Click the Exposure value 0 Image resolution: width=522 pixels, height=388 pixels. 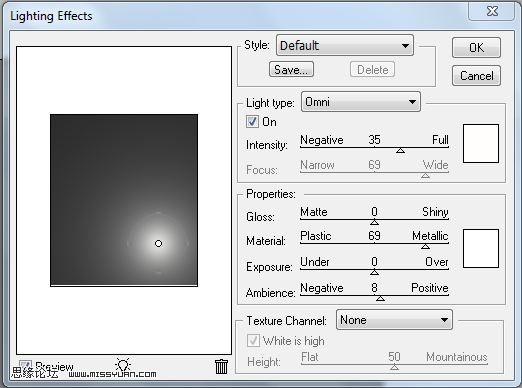pos(374,262)
